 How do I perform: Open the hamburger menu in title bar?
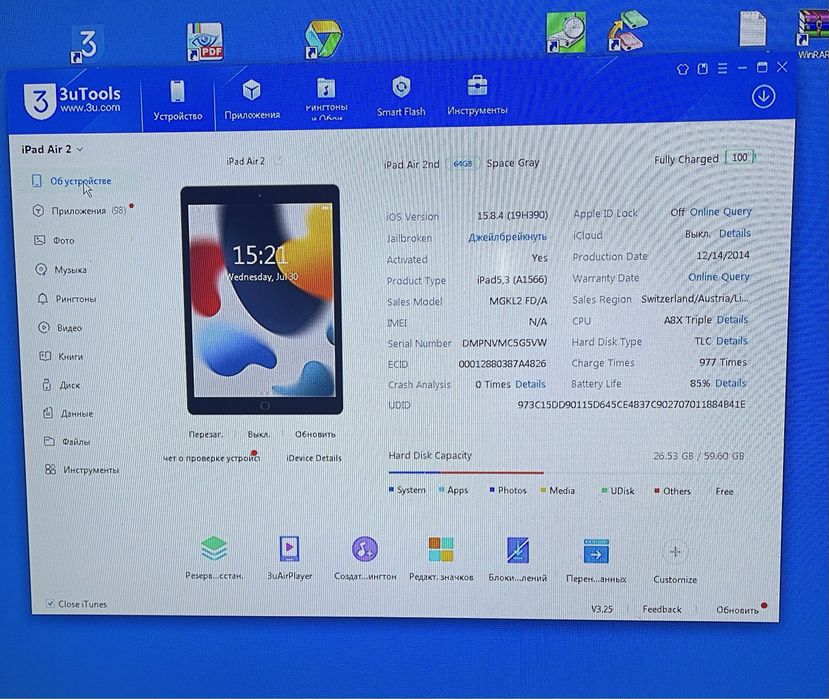click(x=722, y=68)
